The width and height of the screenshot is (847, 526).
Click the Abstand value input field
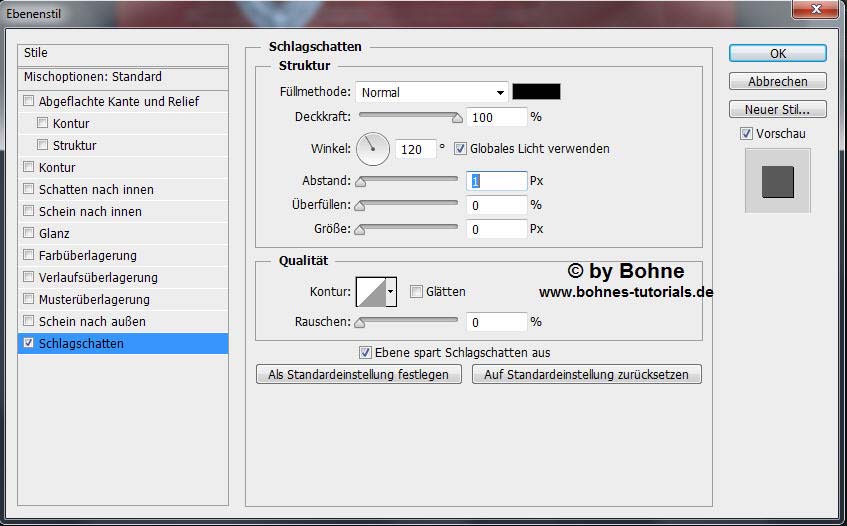point(496,181)
